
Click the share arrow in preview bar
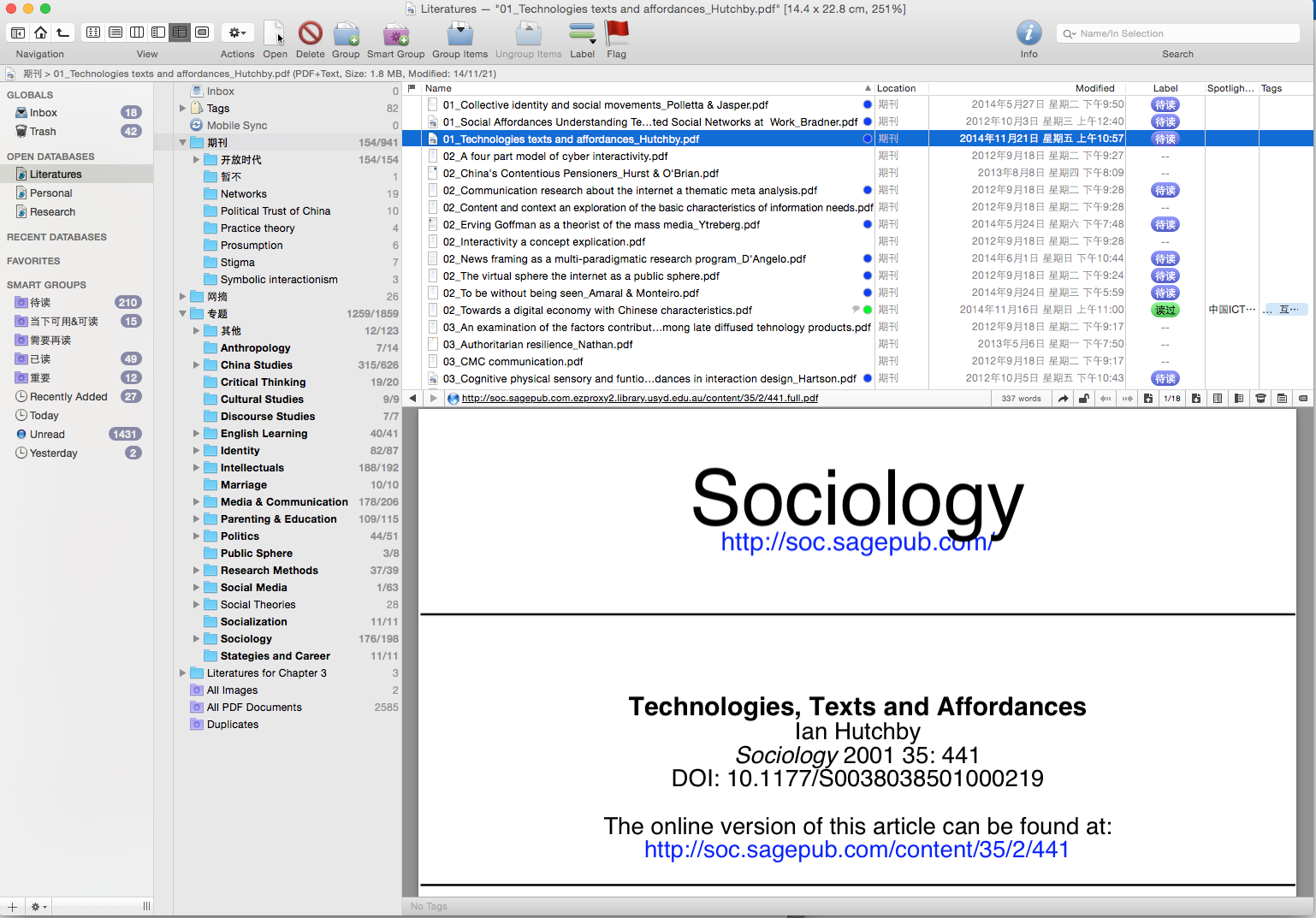(1063, 399)
